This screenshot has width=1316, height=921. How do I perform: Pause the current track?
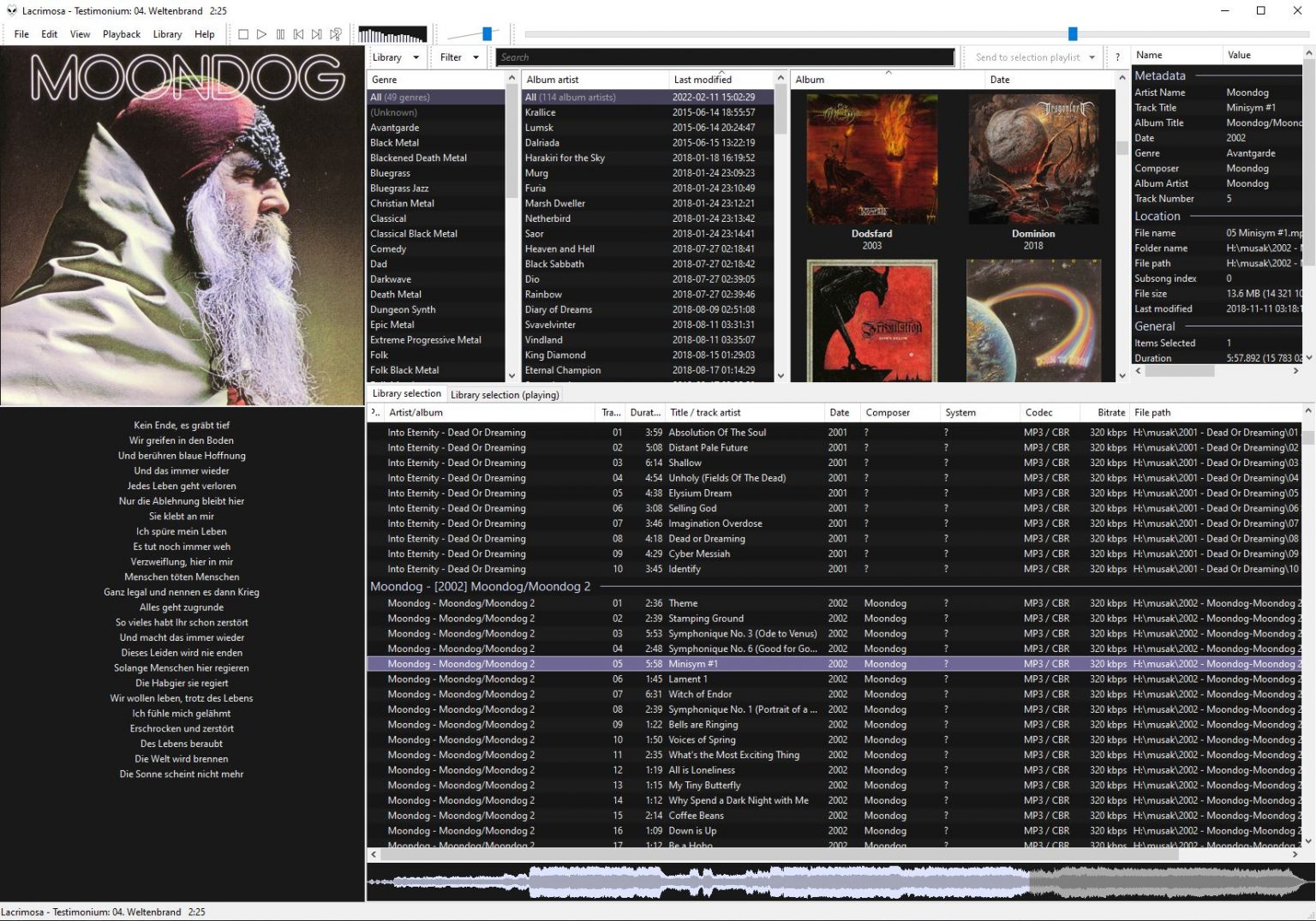click(280, 34)
